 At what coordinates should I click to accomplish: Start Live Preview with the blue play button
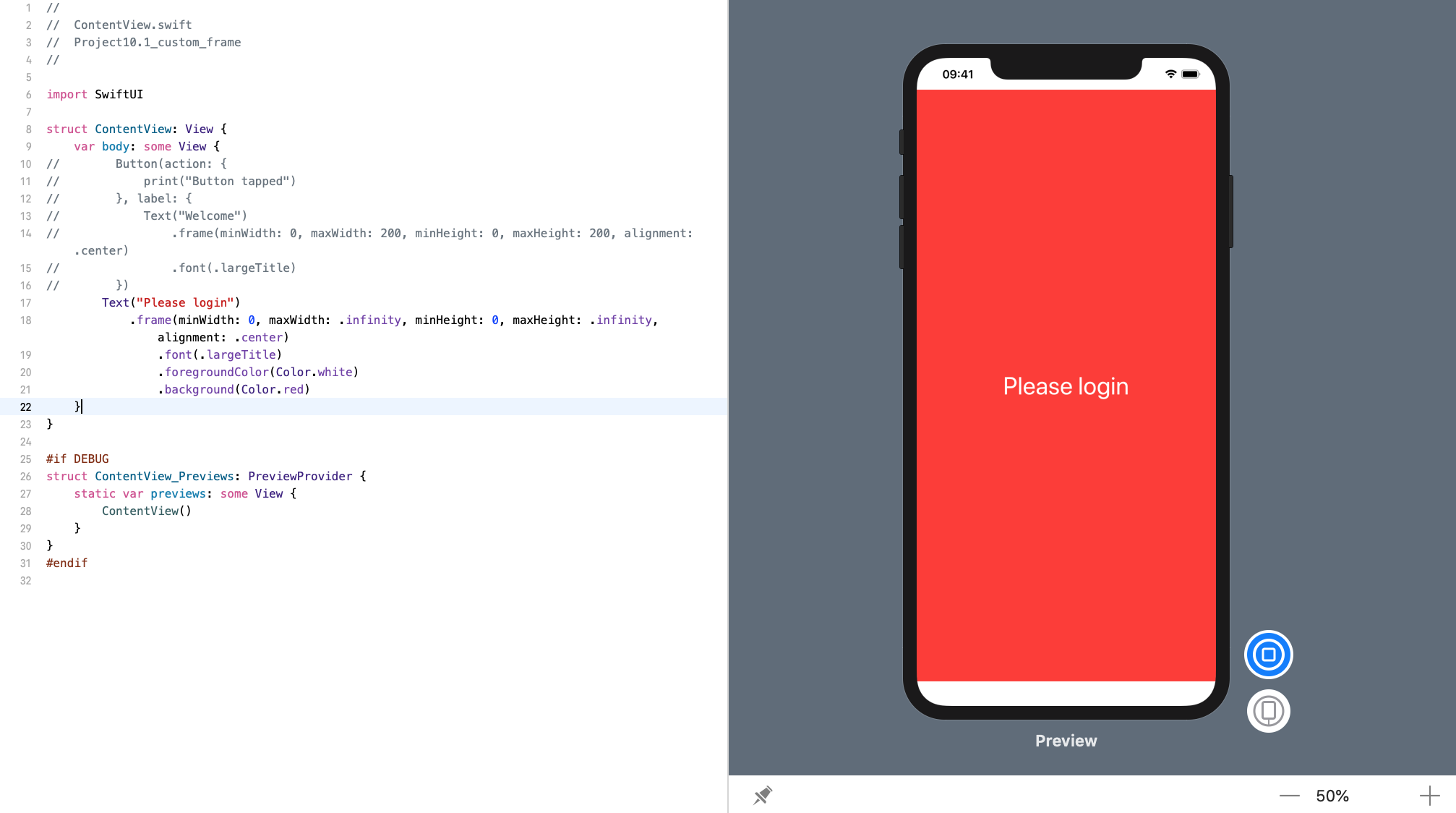1268,655
